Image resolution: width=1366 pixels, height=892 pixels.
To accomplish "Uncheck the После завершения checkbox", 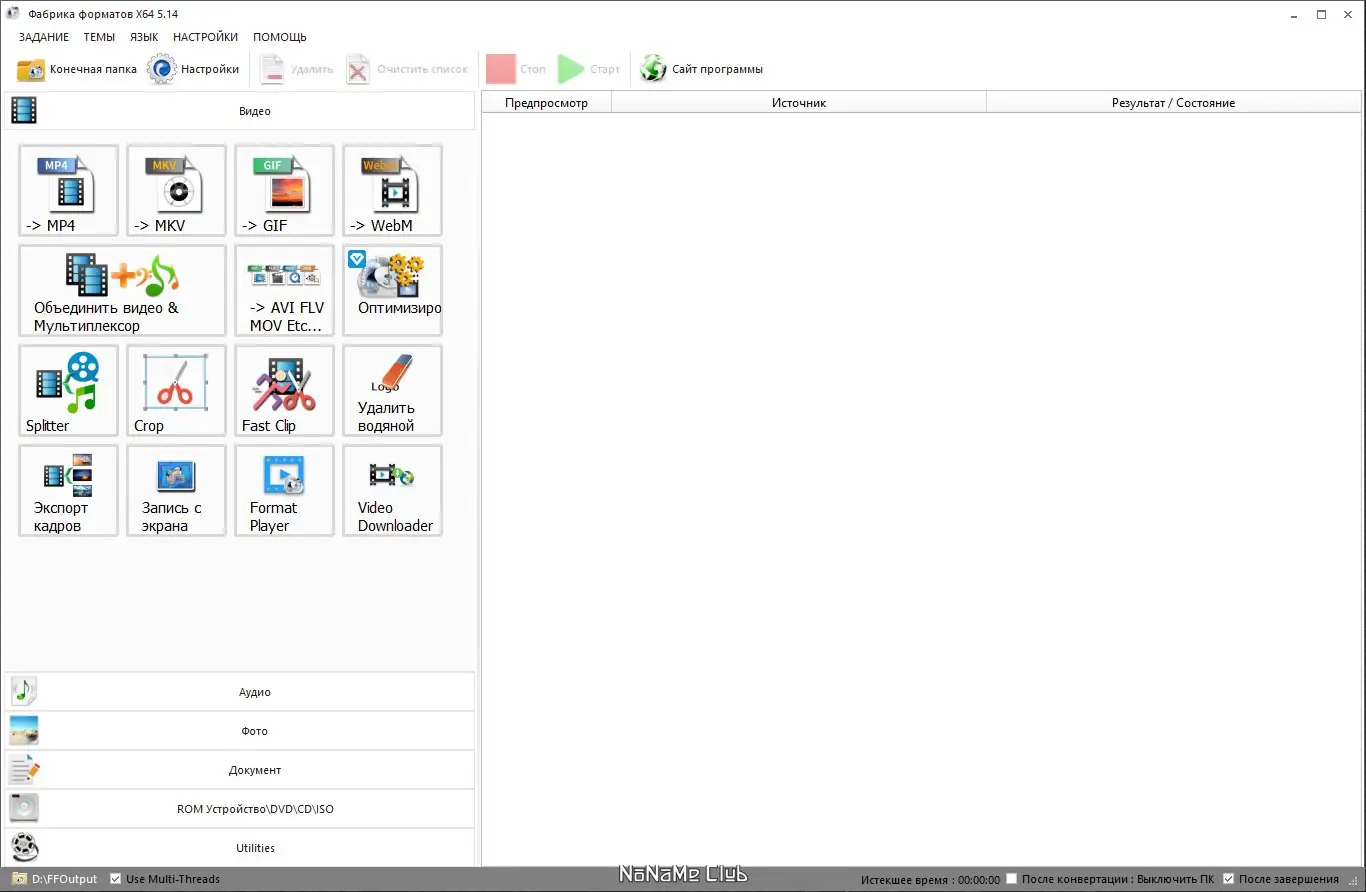I will tap(1229, 879).
